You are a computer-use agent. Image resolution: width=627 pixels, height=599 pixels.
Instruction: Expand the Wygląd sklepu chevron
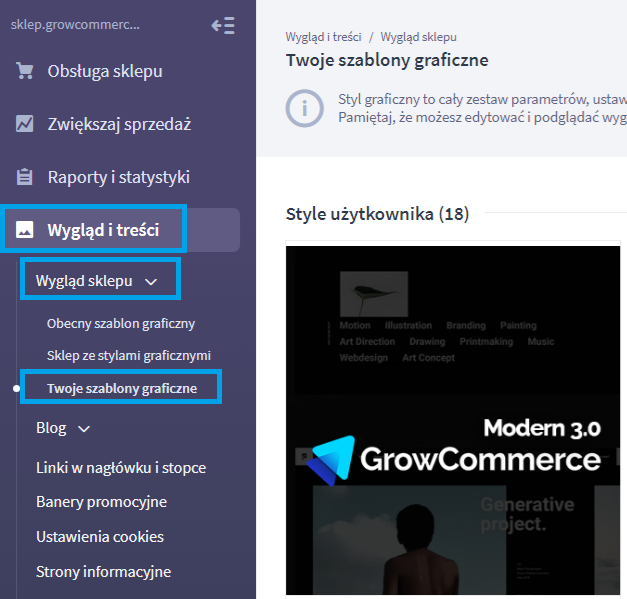coord(151,282)
